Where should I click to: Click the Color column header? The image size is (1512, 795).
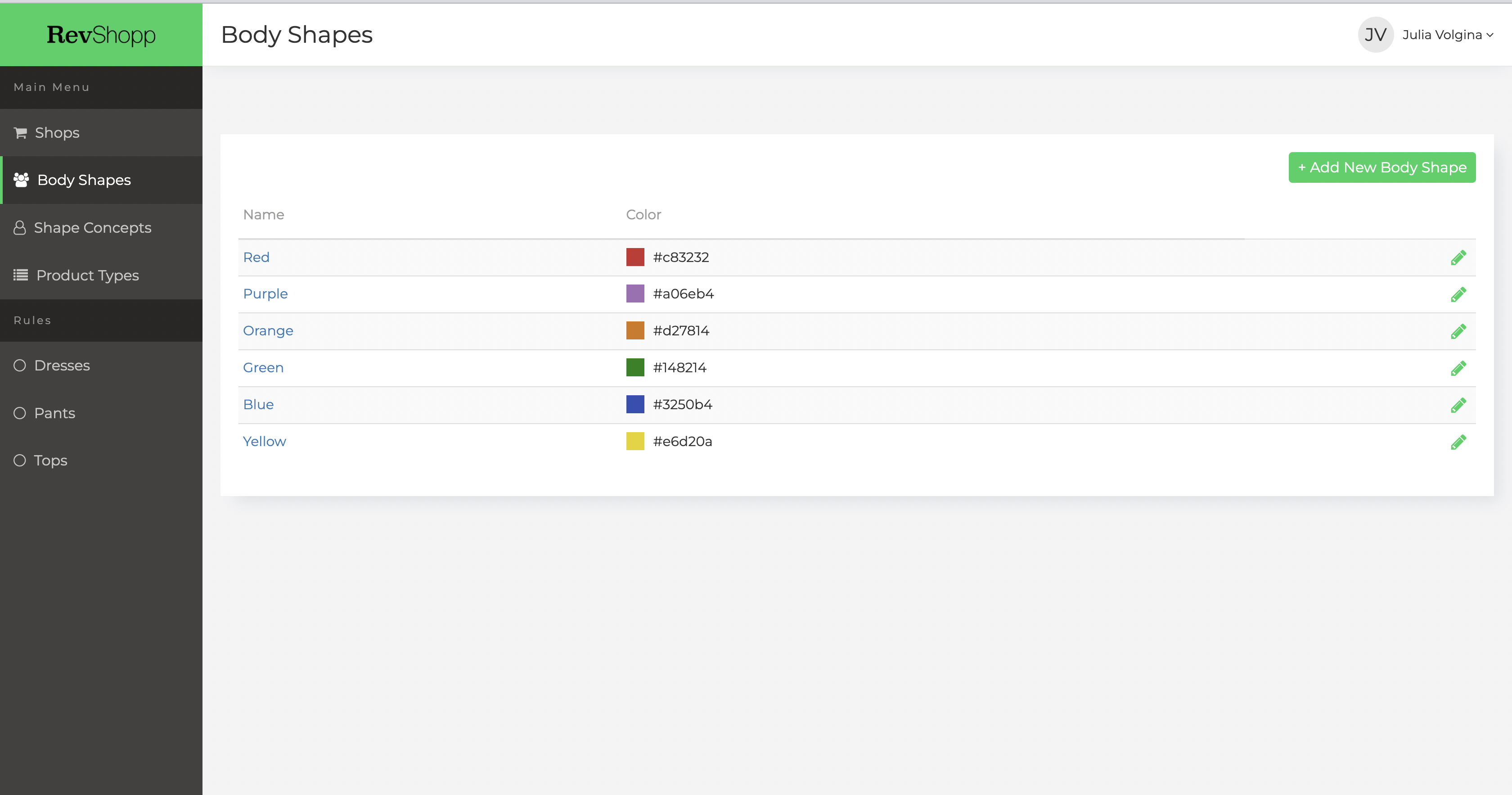643,215
